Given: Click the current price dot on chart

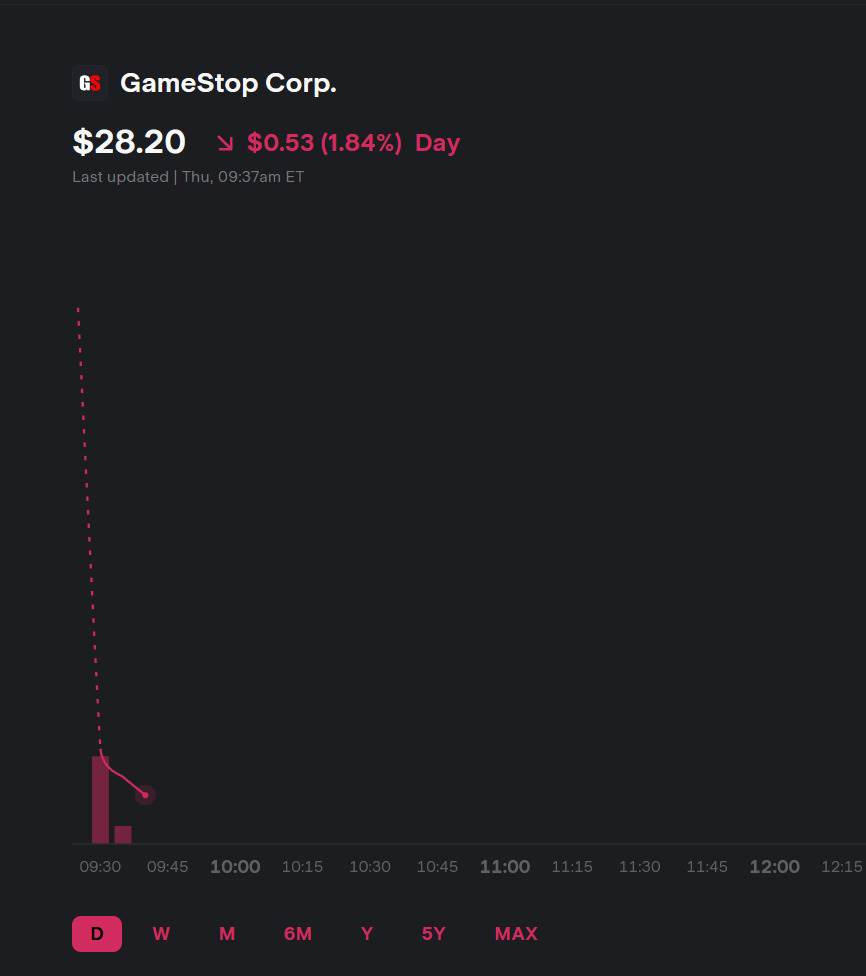Looking at the screenshot, I should point(145,795).
